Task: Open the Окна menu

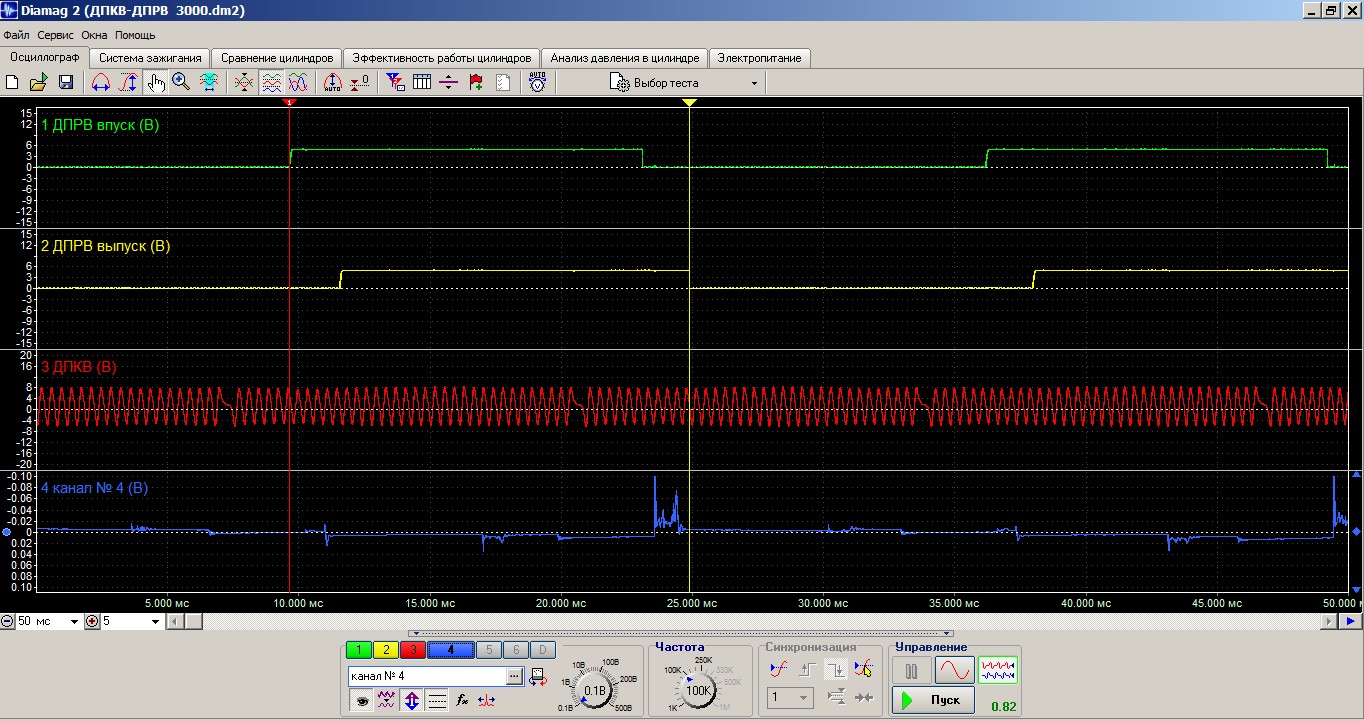Action: click(x=94, y=35)
